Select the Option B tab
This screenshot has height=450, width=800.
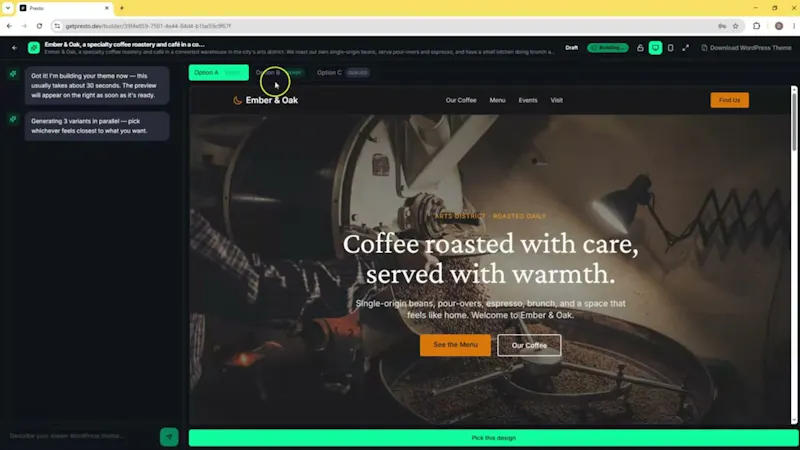pyautogui.click(x=279, y=72)
